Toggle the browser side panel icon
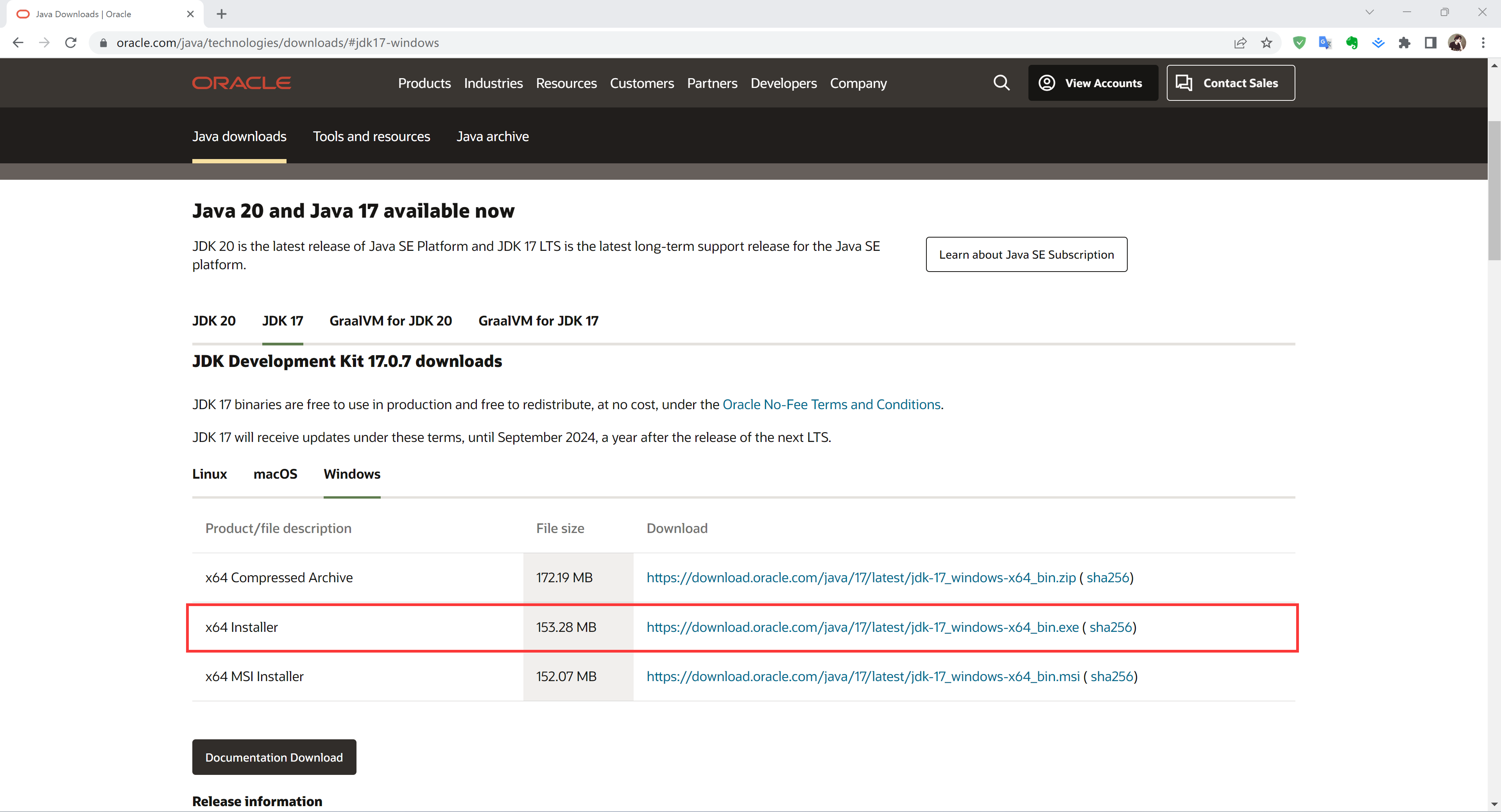This screenshot has width=1501, height=812. click(1431, 43)
